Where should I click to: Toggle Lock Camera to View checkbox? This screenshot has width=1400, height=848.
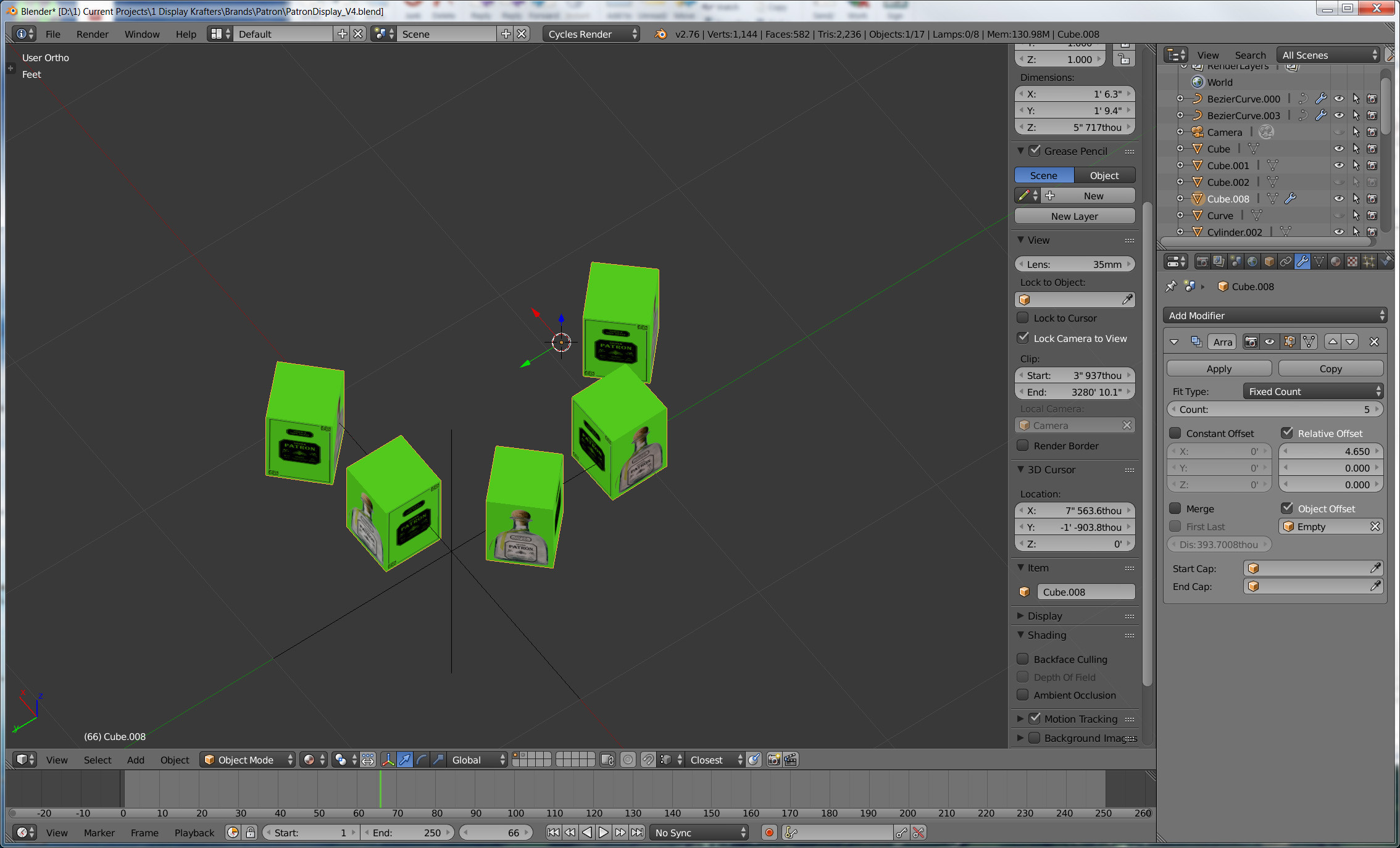(x=1024, y=338)
